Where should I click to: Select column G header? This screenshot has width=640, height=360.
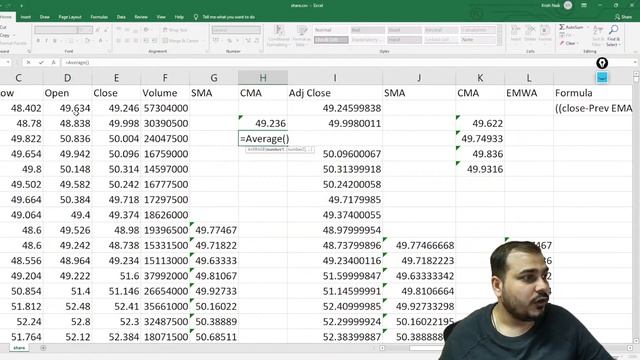(x=214, y=78)
